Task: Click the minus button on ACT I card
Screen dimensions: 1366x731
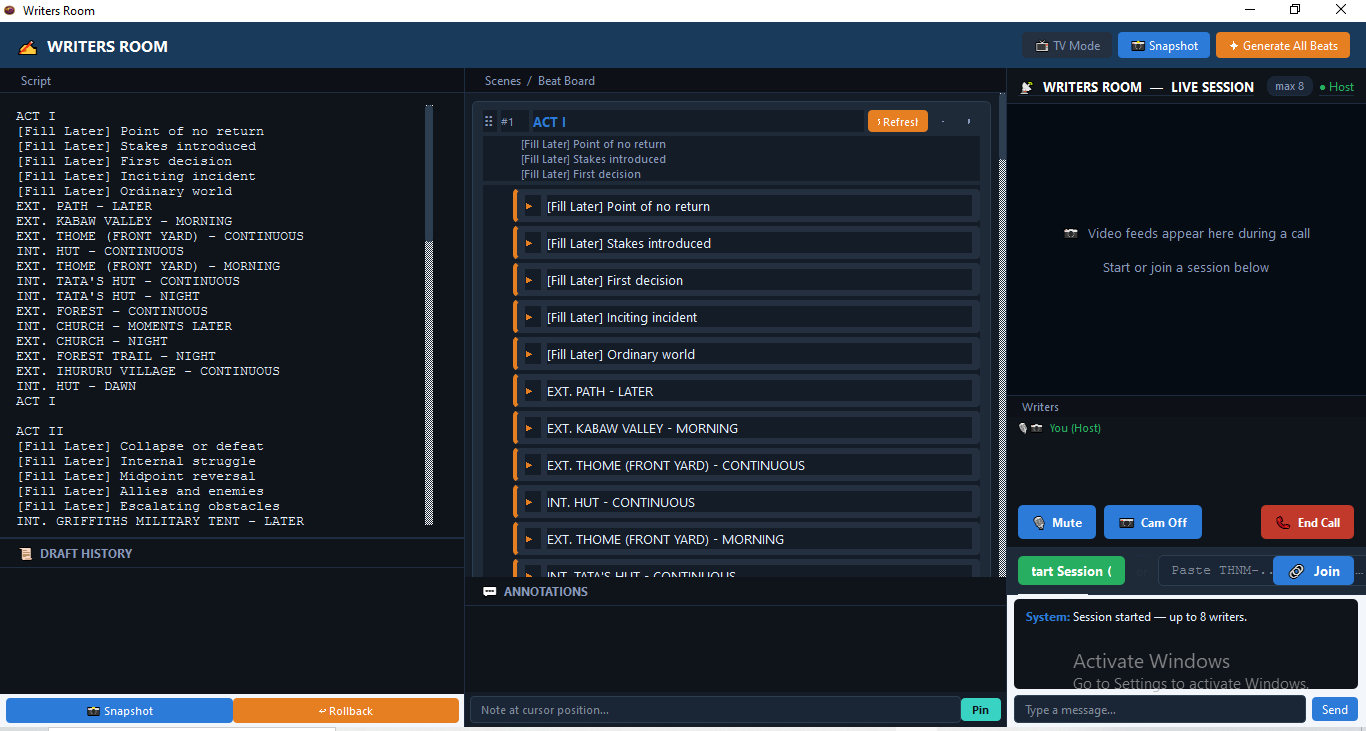Action: [x=942, y=122]
